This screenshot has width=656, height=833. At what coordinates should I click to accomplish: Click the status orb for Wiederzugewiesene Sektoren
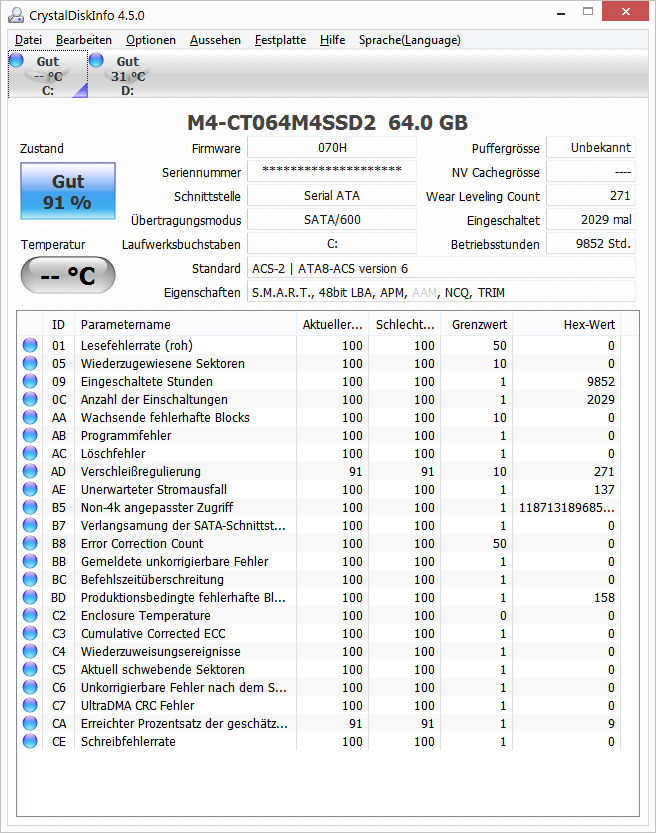pos(30,363)
